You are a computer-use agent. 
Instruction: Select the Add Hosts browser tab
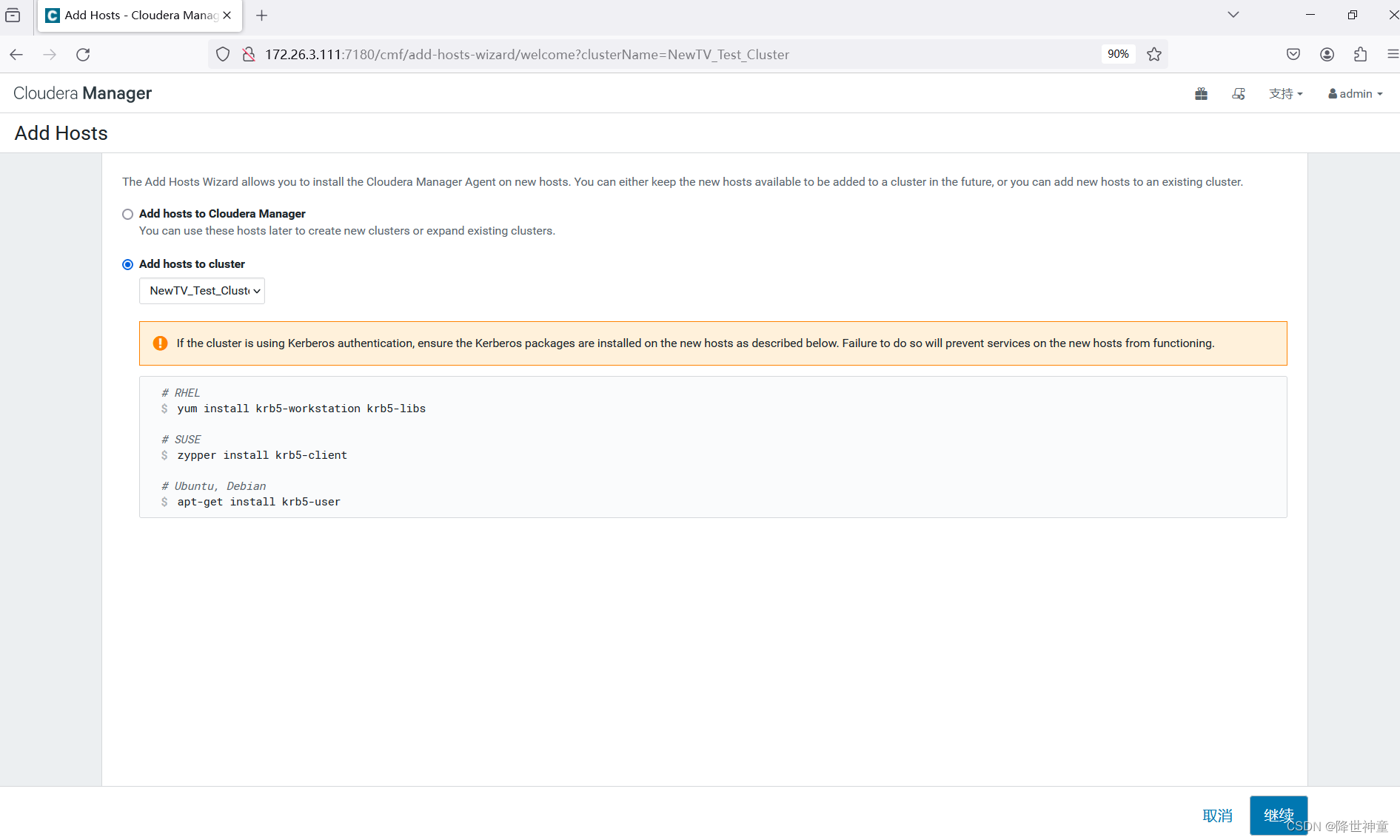(x=140, y=16)
